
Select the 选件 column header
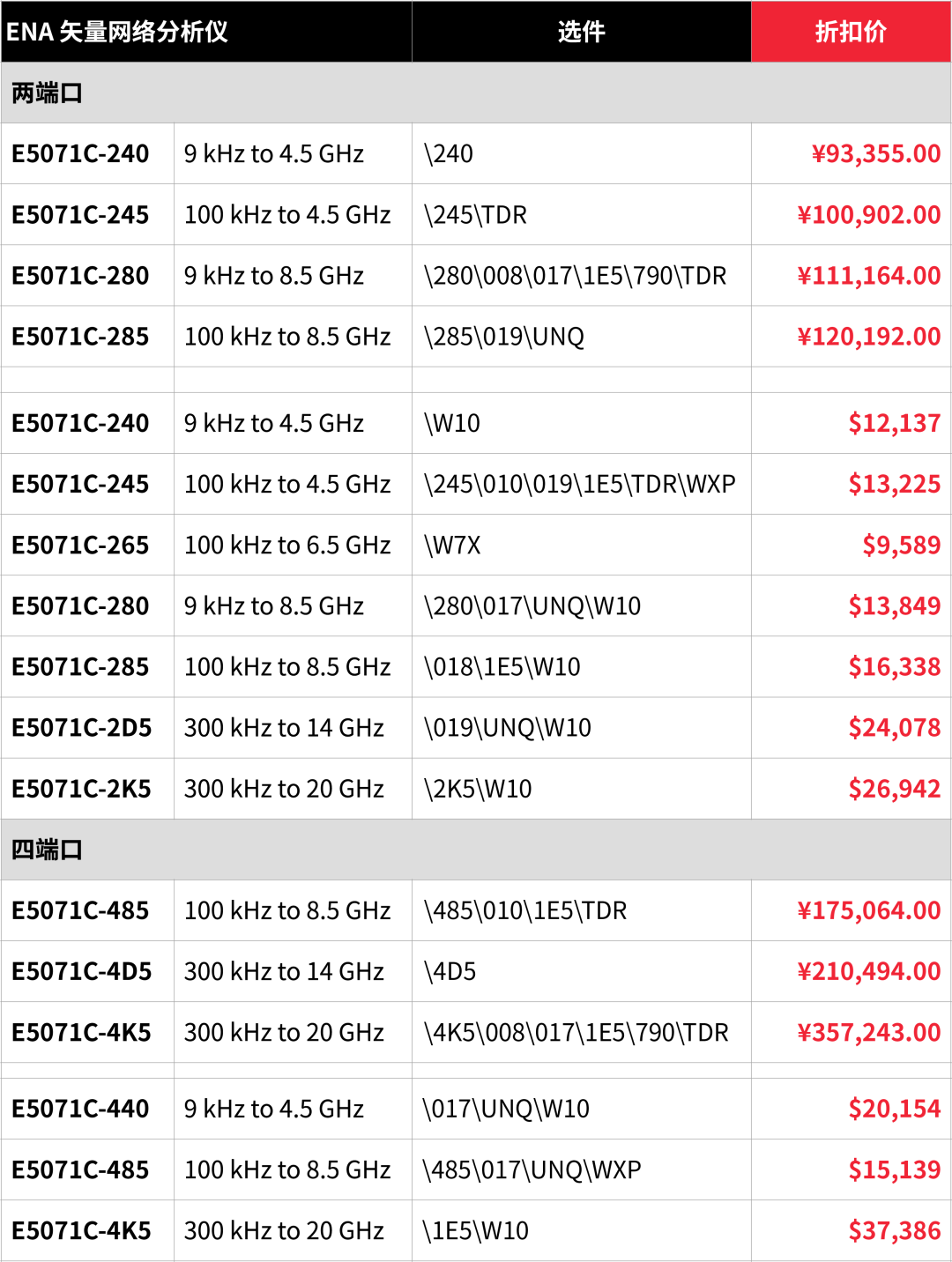[582, 32]
